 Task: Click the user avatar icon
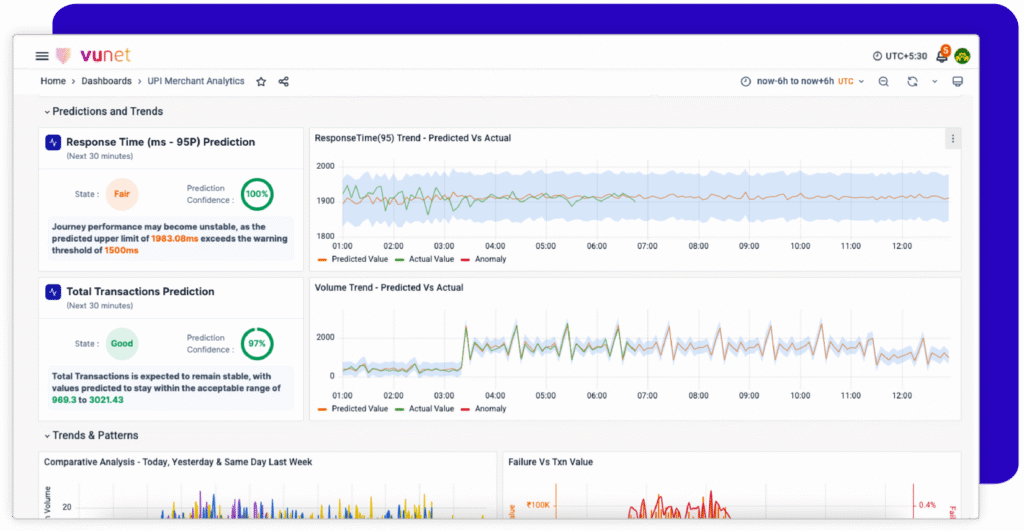[962, 56]
